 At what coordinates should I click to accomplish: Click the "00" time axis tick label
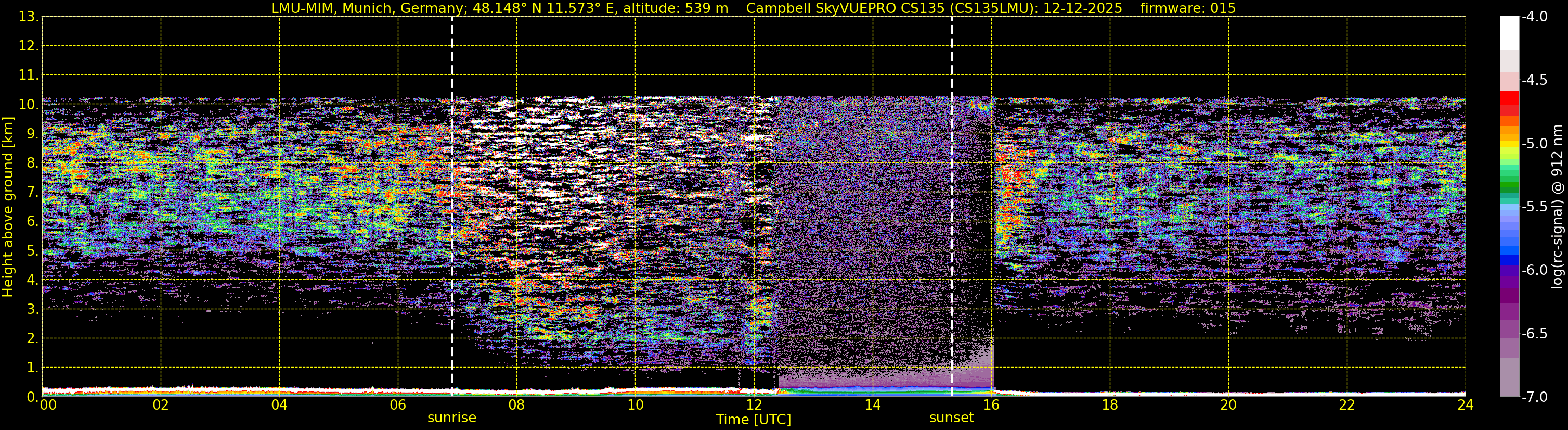48,405
